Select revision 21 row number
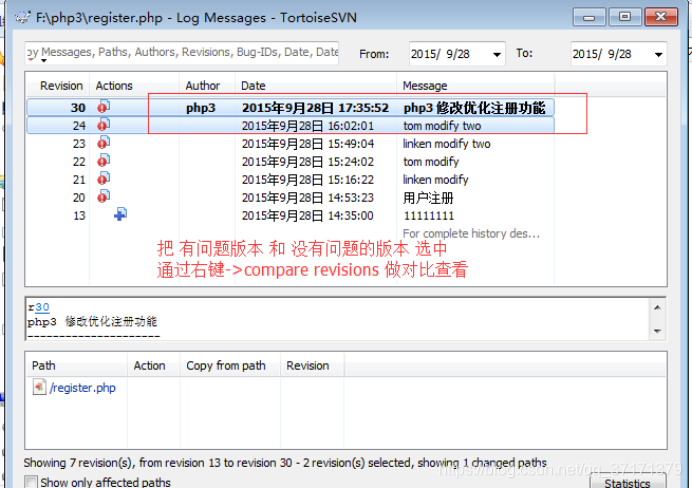The image size is (692, 488). [x=79, y=180]
